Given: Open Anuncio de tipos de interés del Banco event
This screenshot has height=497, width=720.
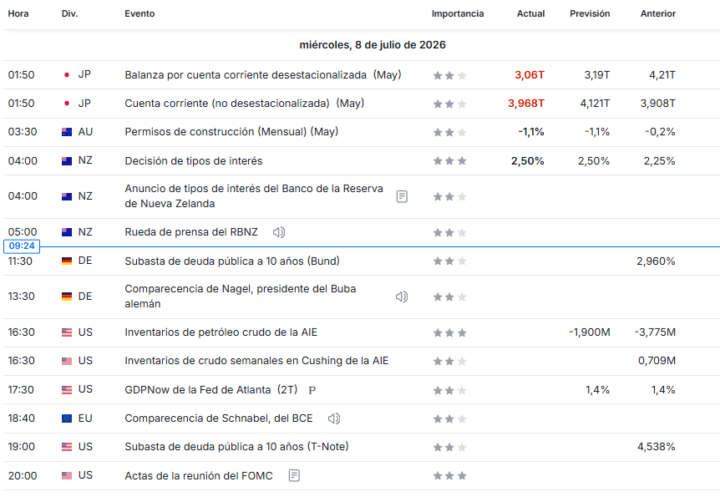Looking at the screenshot, I should [253, 196].
